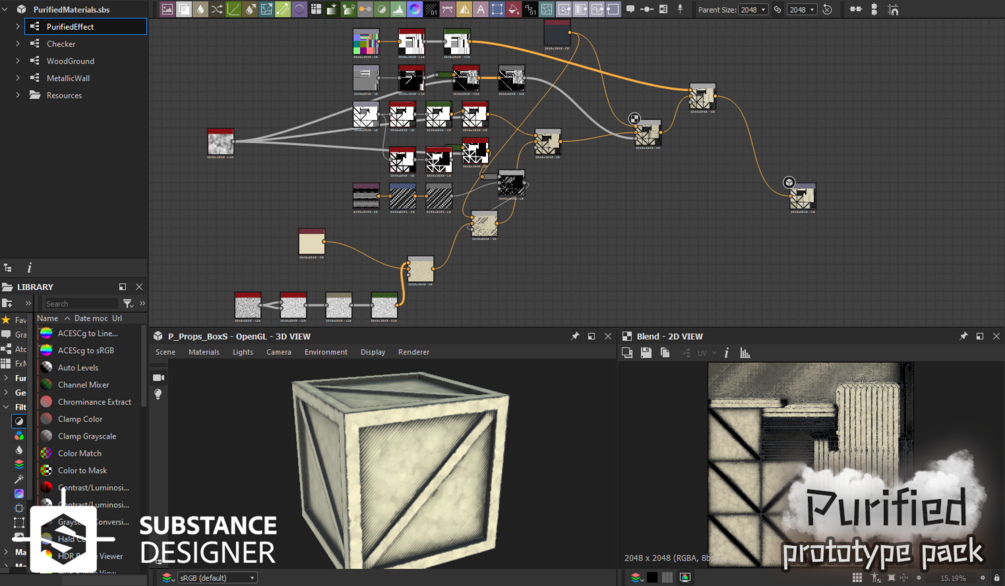Align nodes vertically using toolbar icon
1005x586 pixels.
(x=874, y=10)
